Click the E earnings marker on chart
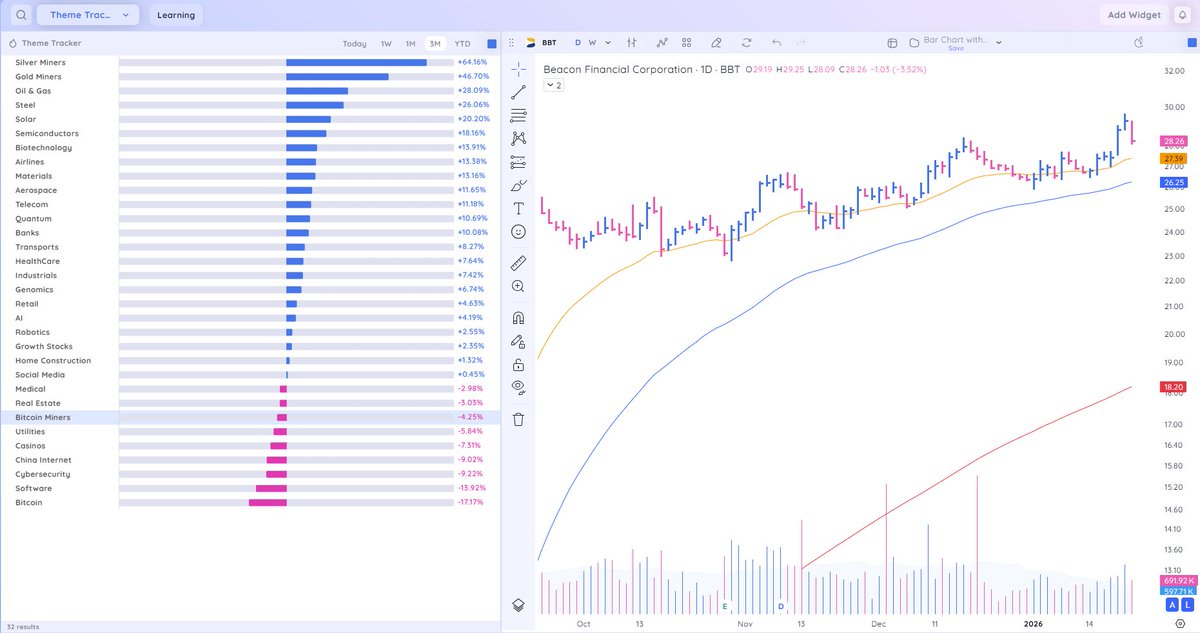The height and width of the screenshot is (633, 1200). 724,606
